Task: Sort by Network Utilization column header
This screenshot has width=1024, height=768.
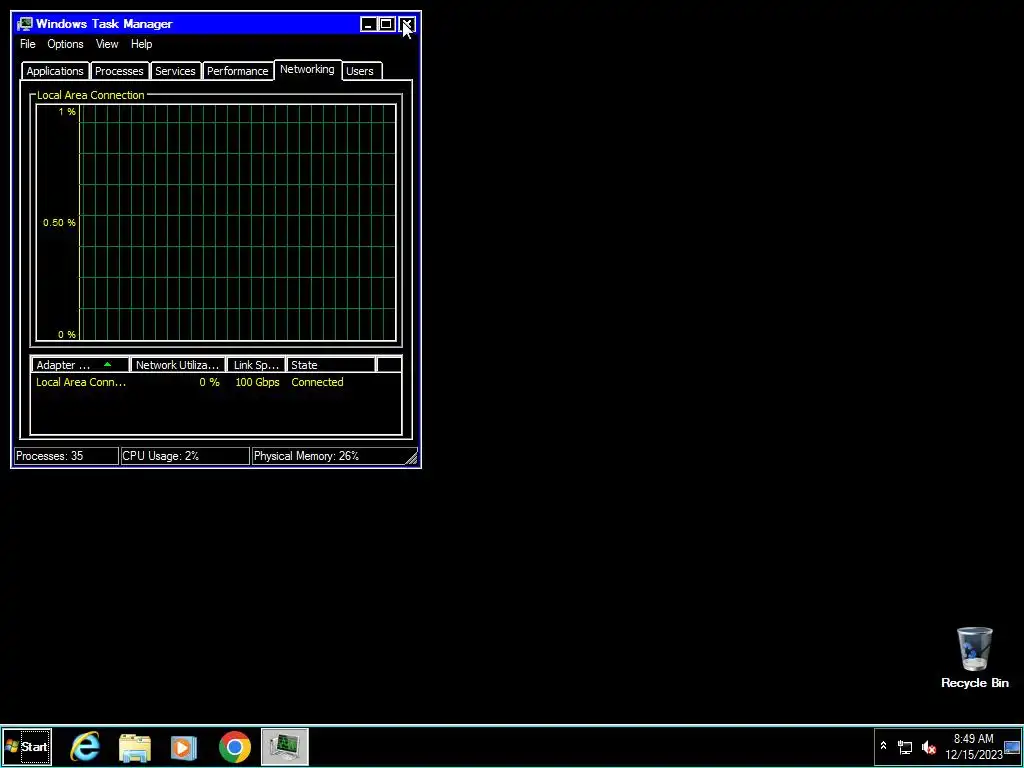Action: (178, 365)
